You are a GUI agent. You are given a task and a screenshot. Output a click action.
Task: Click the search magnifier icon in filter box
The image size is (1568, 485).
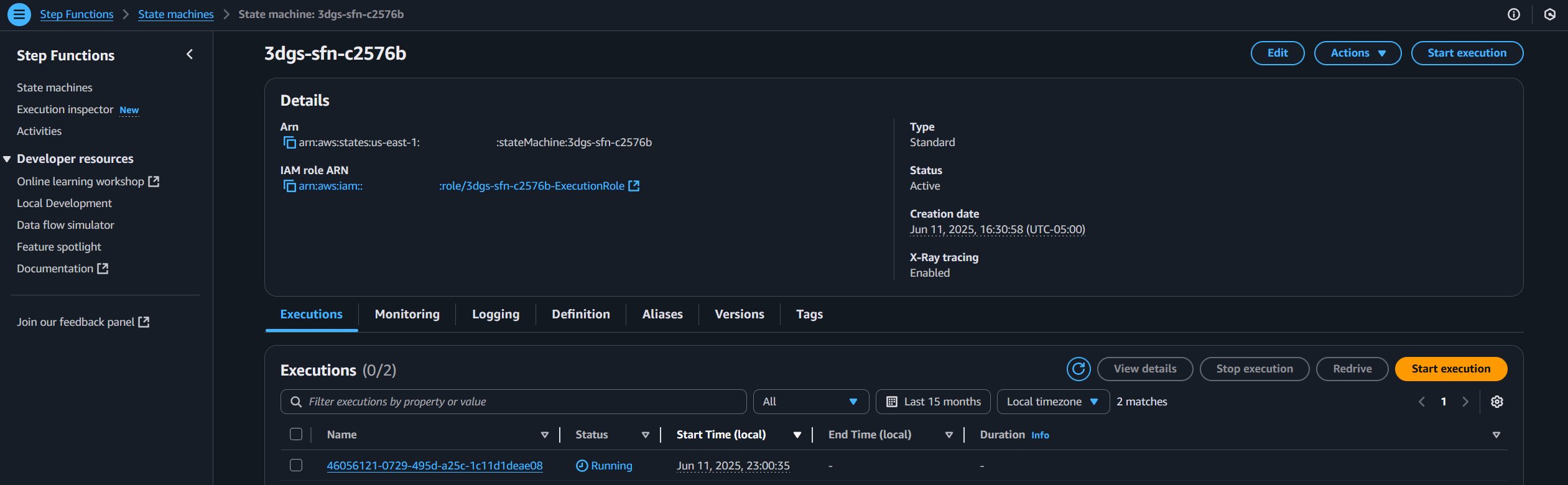pyautogui.click(x=296, y=402)
